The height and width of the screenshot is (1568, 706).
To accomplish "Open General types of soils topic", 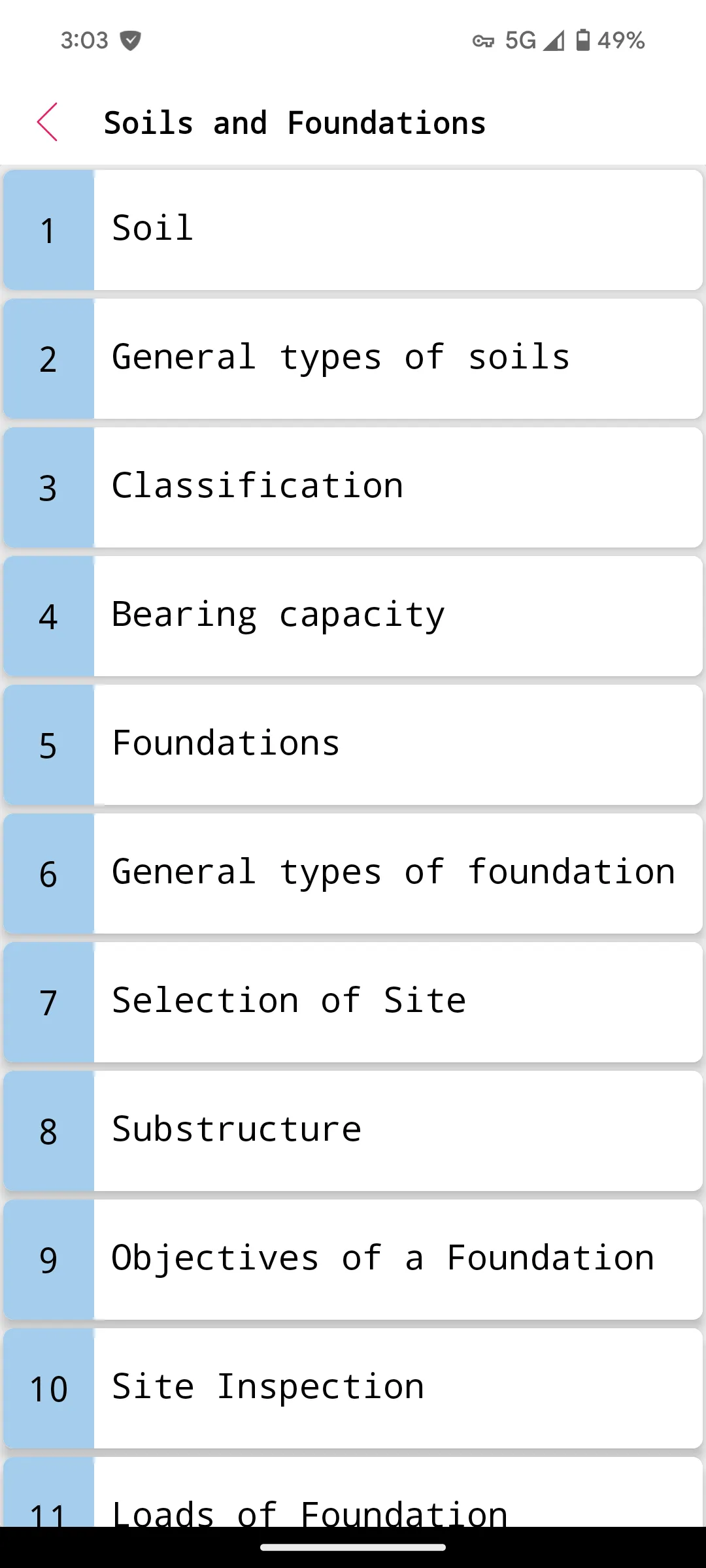I will click(353, 359).
